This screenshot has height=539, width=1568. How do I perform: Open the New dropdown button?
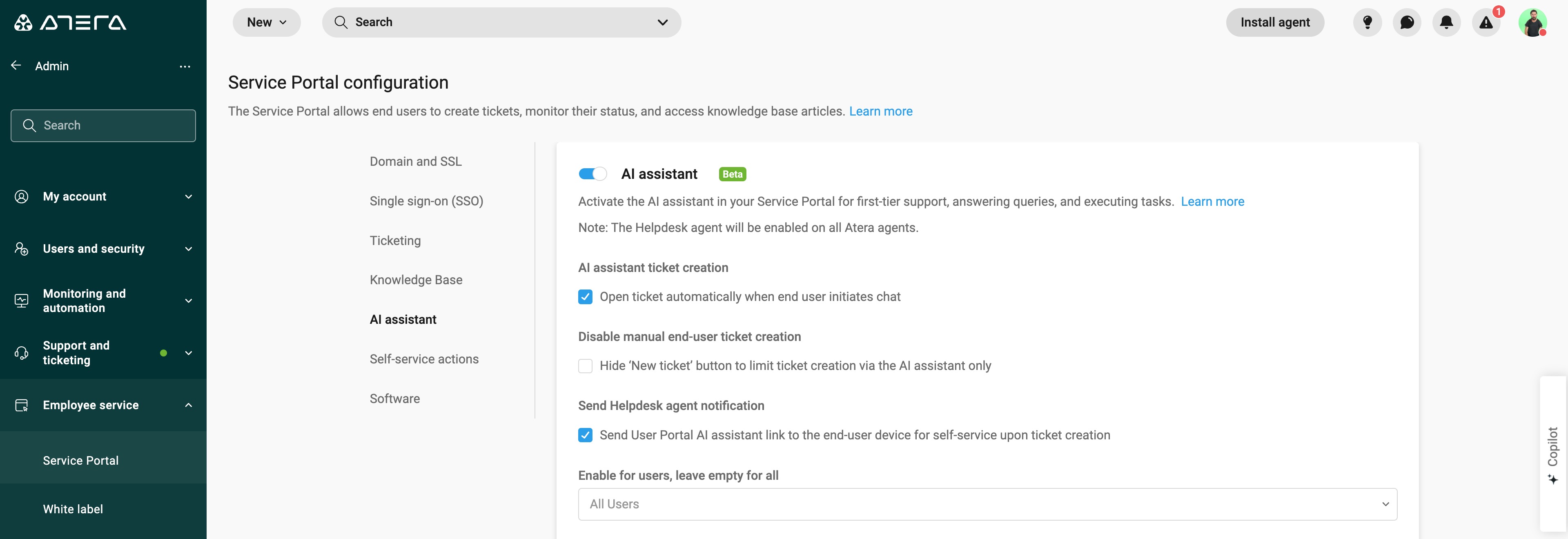pyautogui.click(x=267, y=22)
